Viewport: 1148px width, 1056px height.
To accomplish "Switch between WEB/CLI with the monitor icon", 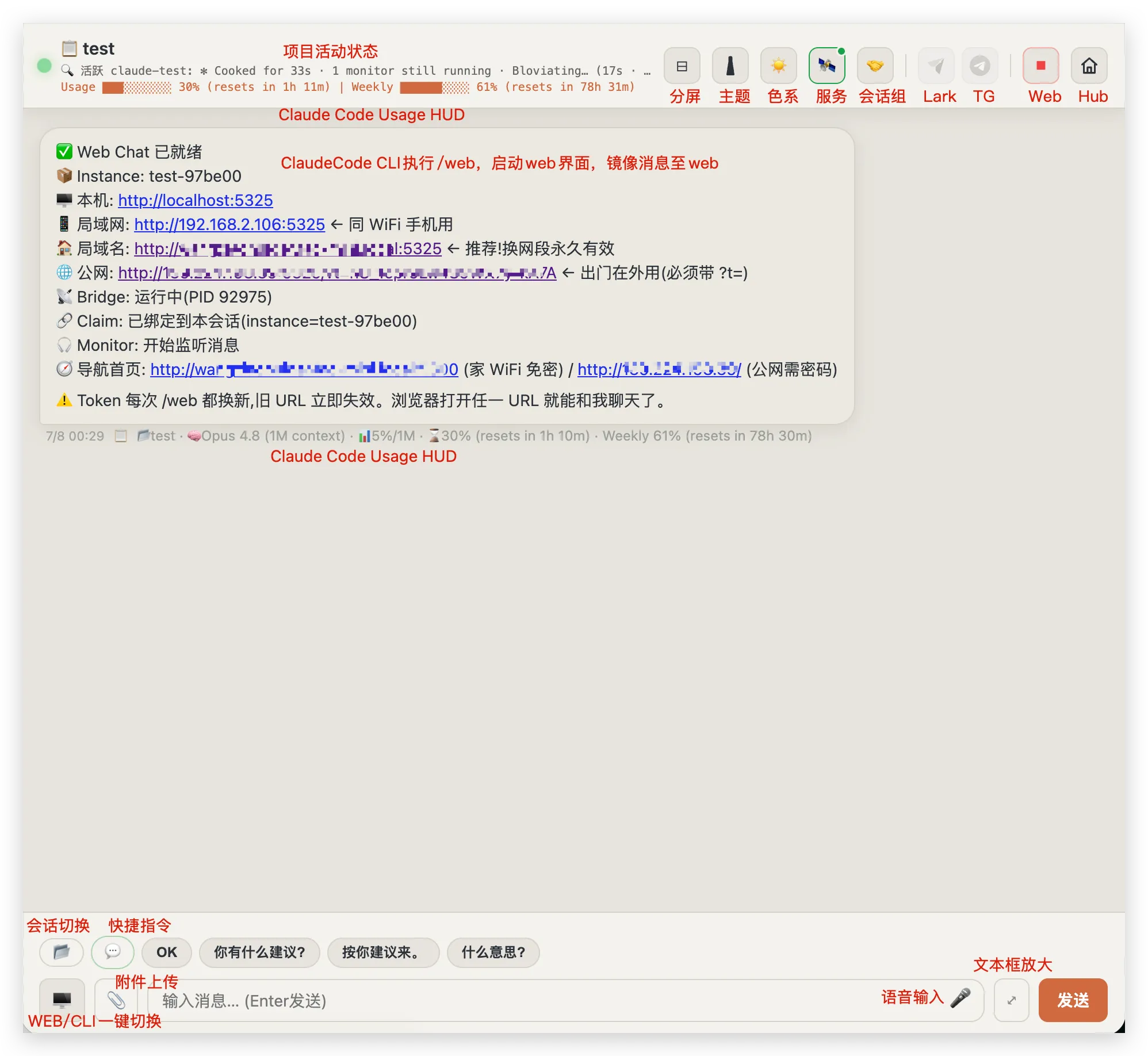I will click(62, 1000).
